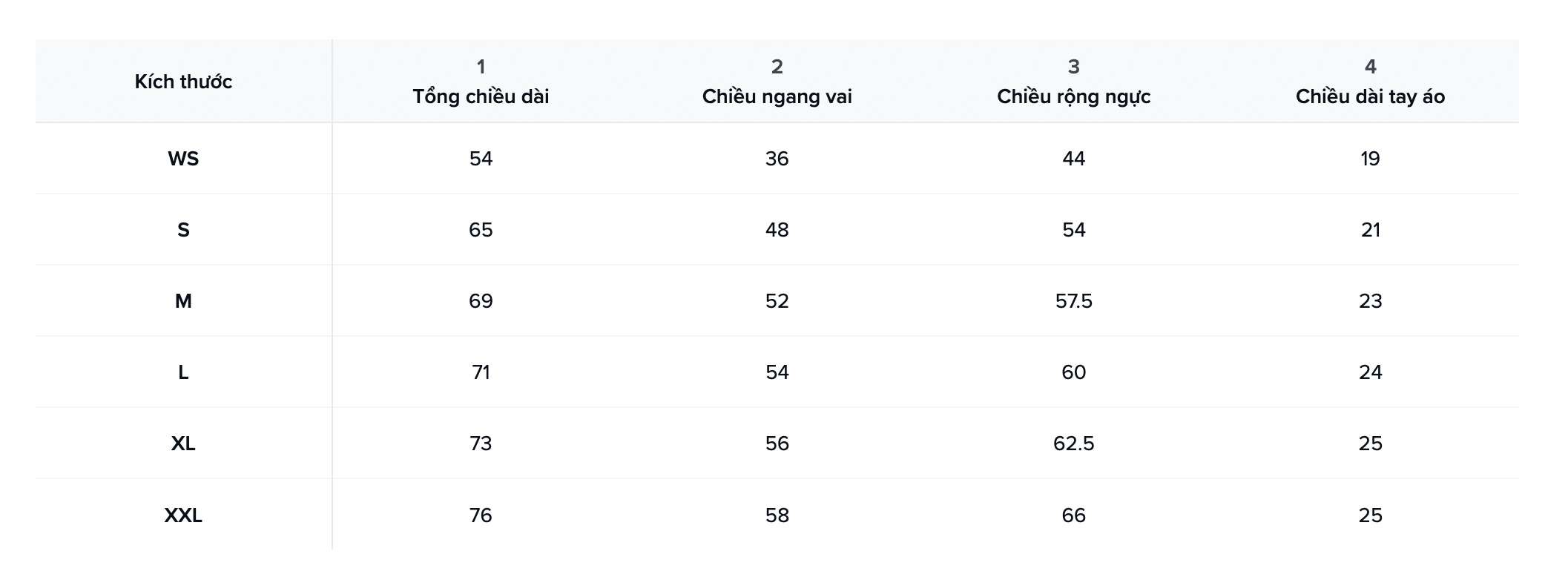Click total length value 76 for XXL
This screenshot has height=580, width=1568.
481,515
